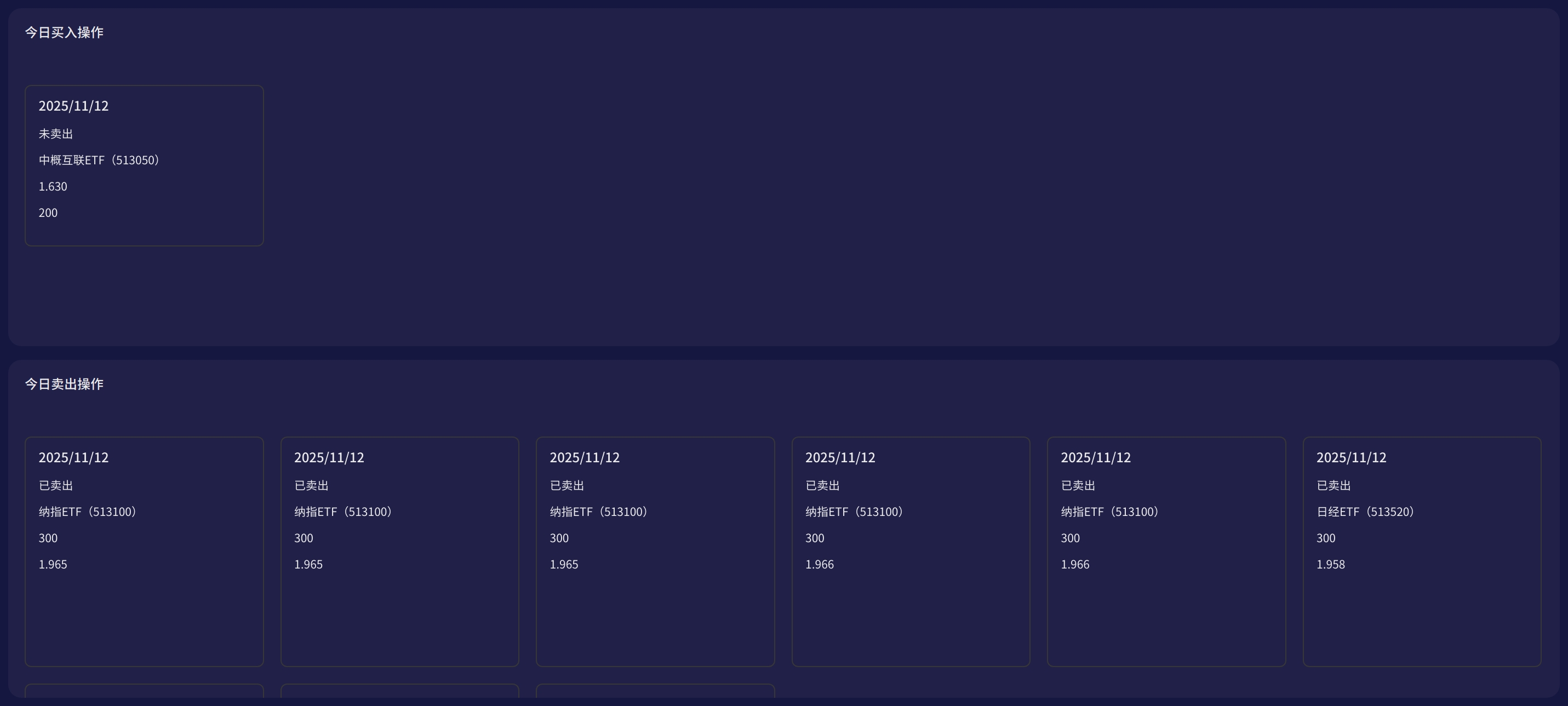Click 已卖出 status on the 日经ETF card

pyautogui.click(x=1334, y=486)
